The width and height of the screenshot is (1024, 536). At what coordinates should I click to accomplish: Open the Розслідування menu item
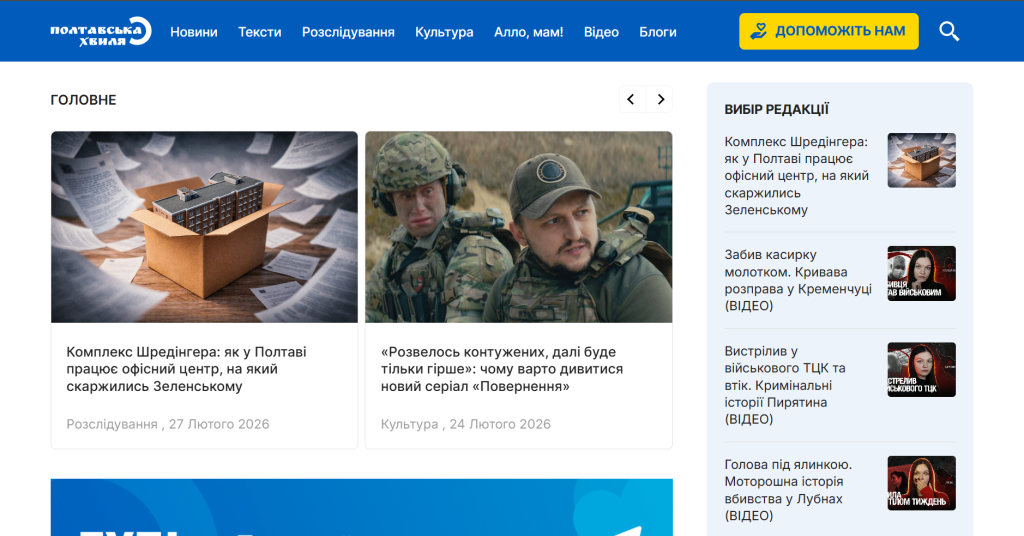[x=348, y=32]
